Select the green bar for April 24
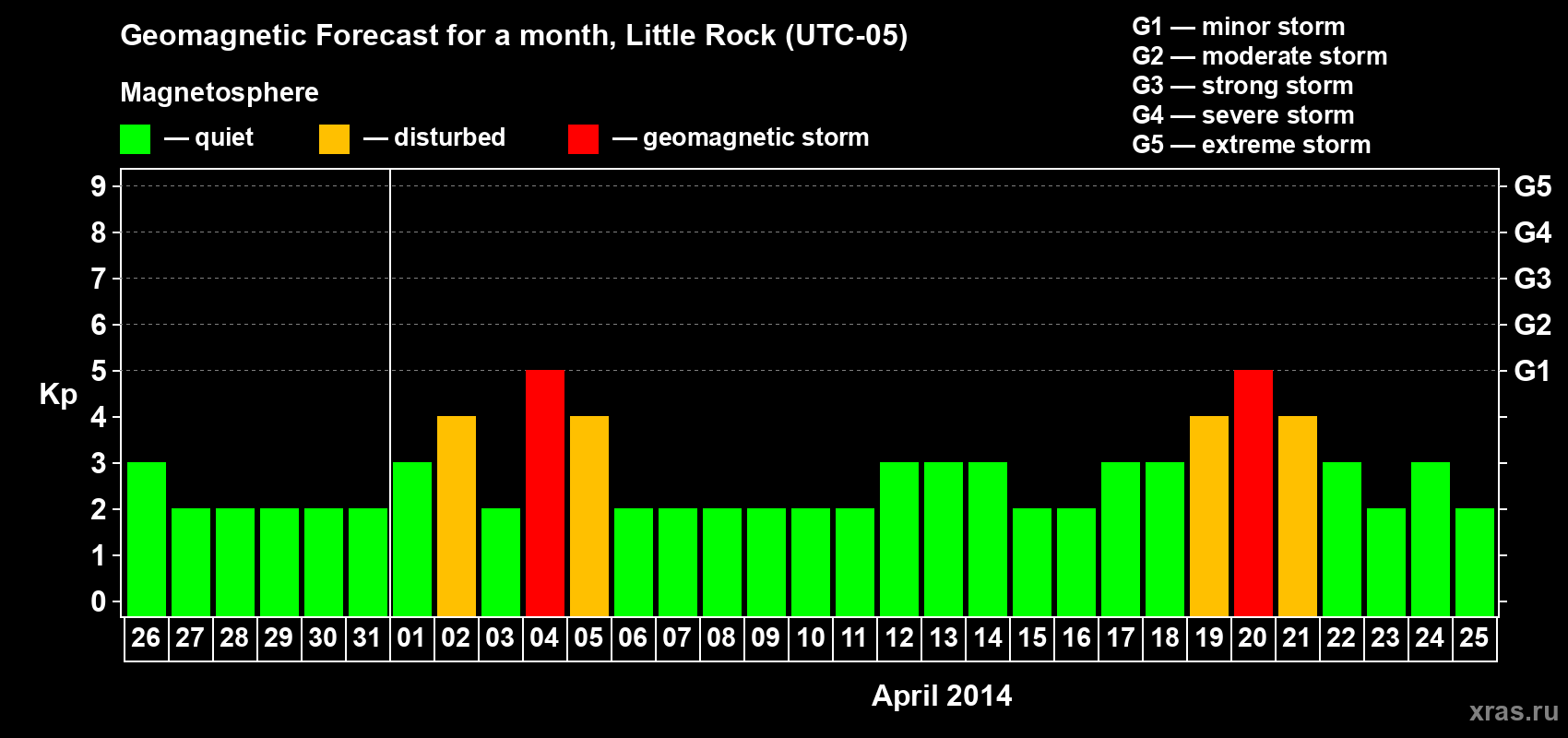This screenshot has width=1568, height=738. pyautogui.click(x=1431, y=539)
